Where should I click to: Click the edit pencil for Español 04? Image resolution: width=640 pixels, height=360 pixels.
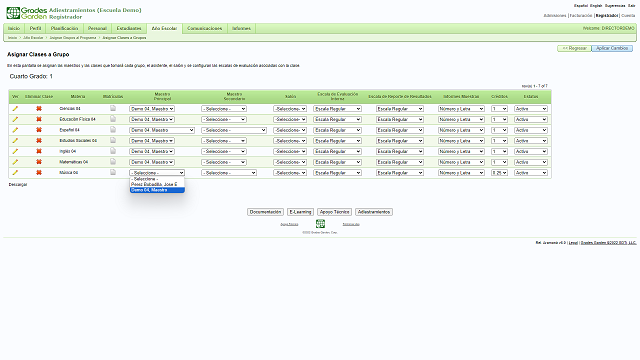[15, 130]
